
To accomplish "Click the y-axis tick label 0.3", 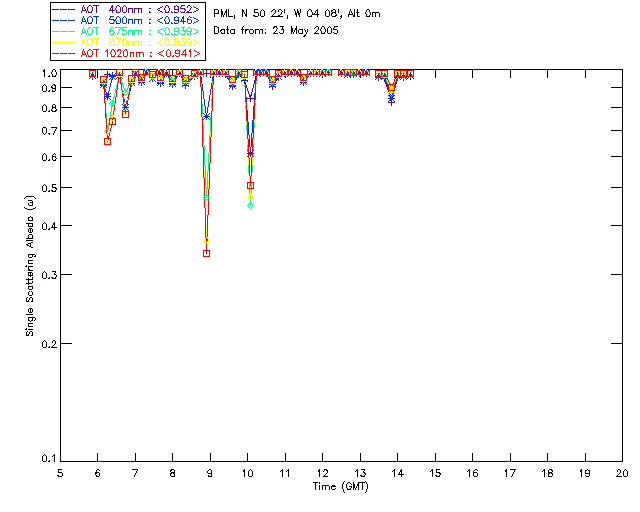I will coord(49,275).
